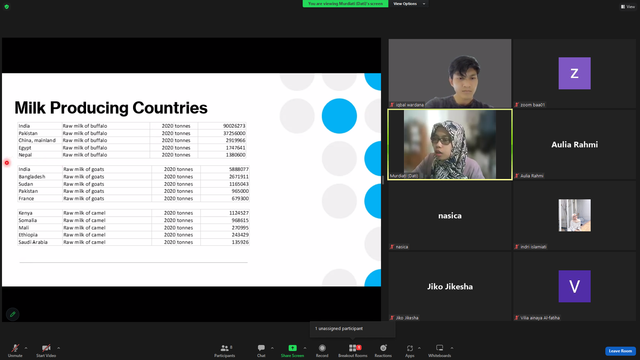The height and width of the screenshot is (360, 640).
Task: Unmute the microphone in the Zoom toolbar
Action: tap(15, 350)
